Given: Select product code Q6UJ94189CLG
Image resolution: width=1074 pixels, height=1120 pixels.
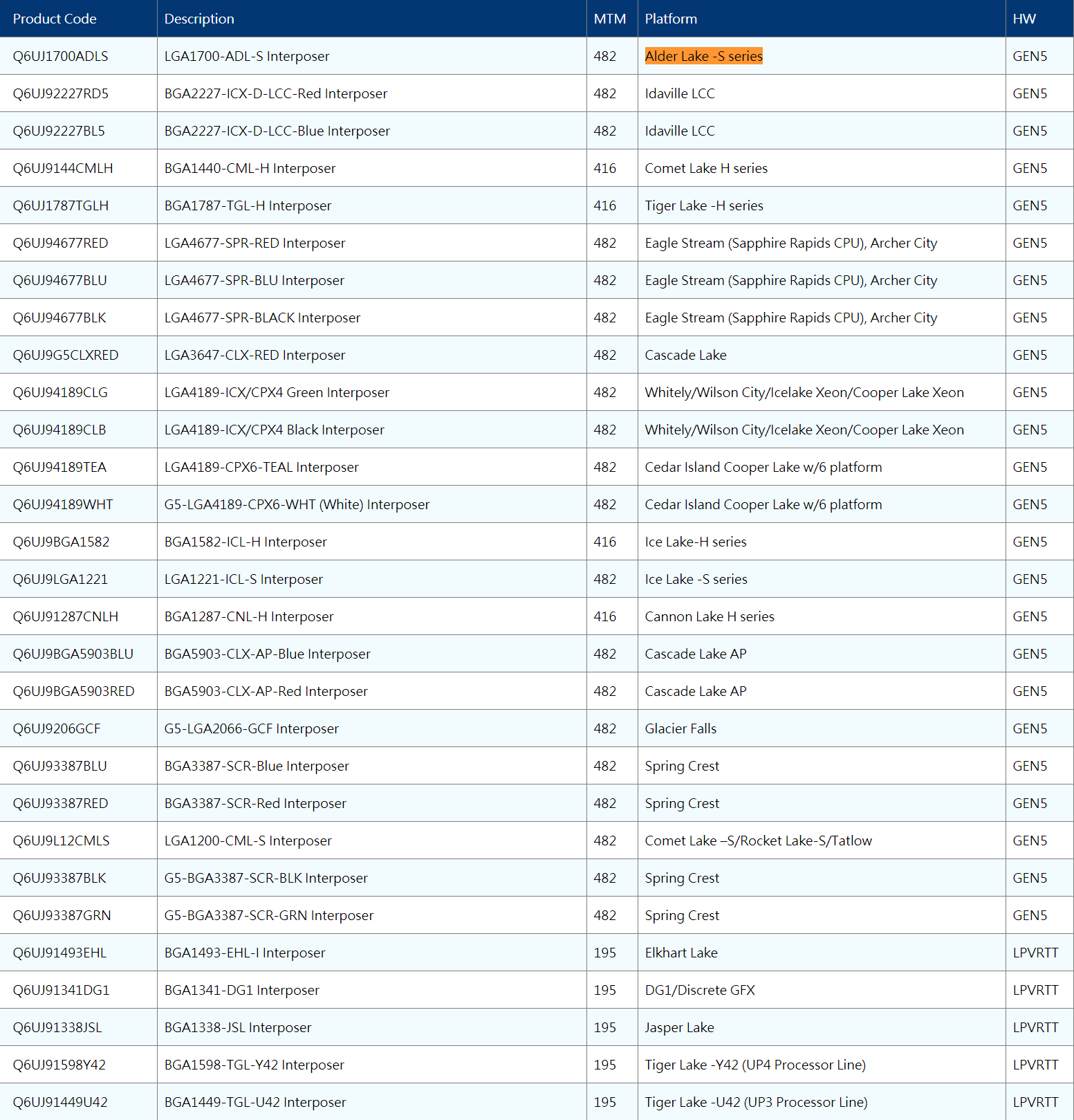Looking at the screenshot, I should click(60, 392).
